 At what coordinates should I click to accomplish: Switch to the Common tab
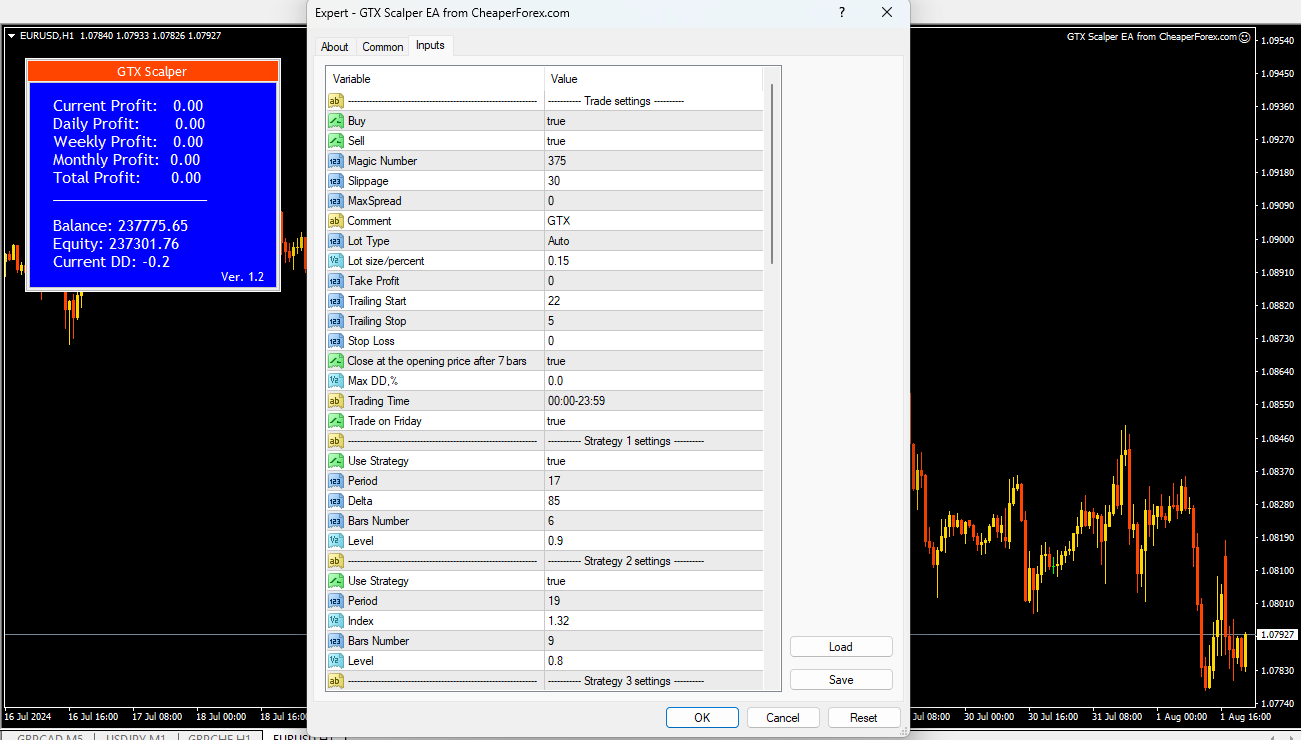point(383,47)
